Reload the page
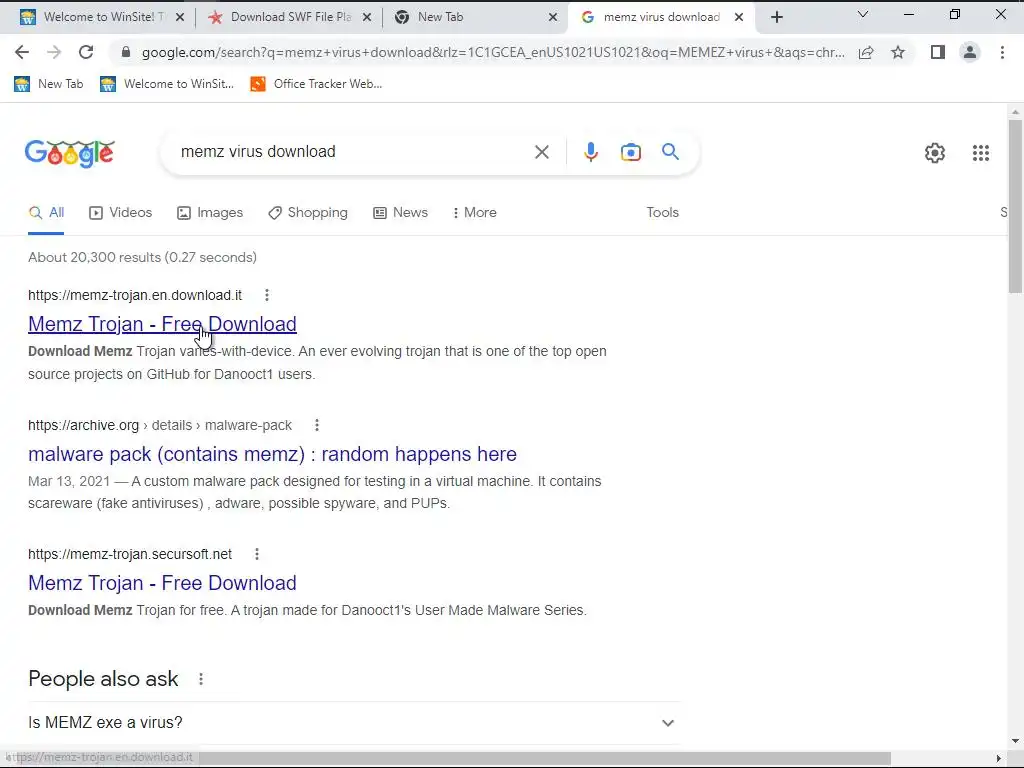 coord(86,52)
